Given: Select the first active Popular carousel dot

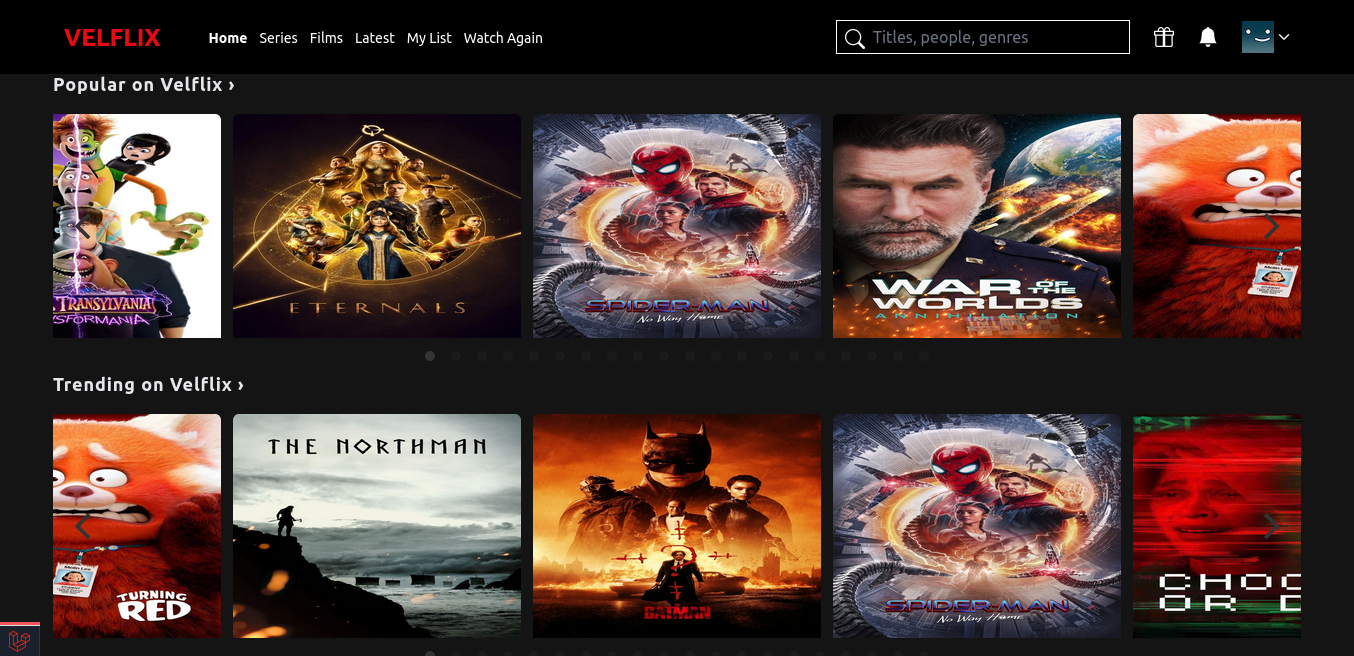Looking at the screenshot, I should 430,356.
